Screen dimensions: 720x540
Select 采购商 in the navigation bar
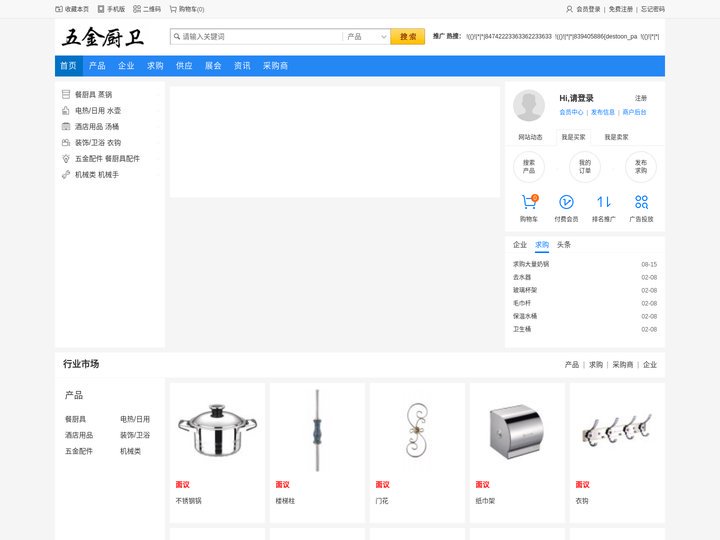(276, 66)
